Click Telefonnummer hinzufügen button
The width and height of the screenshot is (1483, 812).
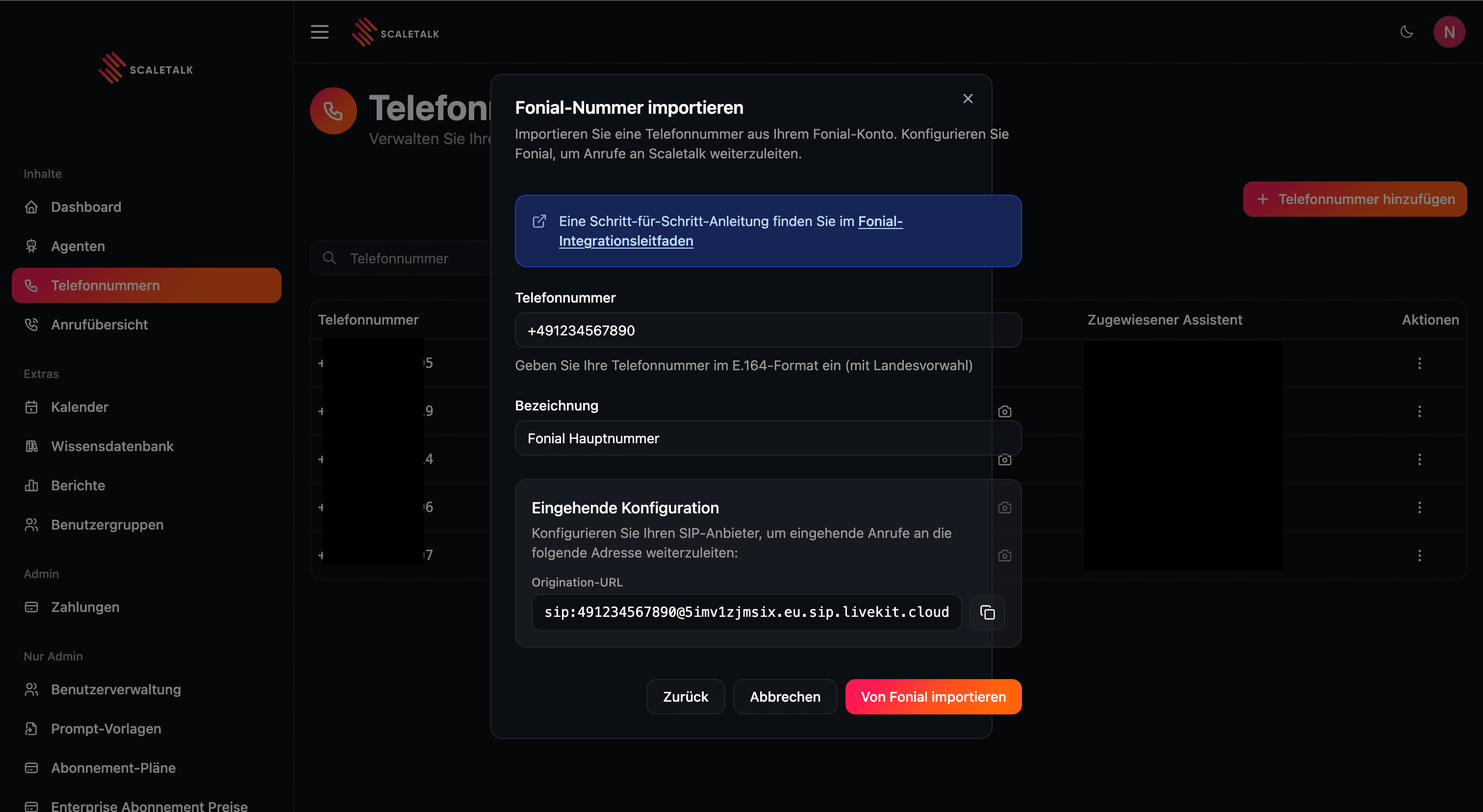[1355, 199]
